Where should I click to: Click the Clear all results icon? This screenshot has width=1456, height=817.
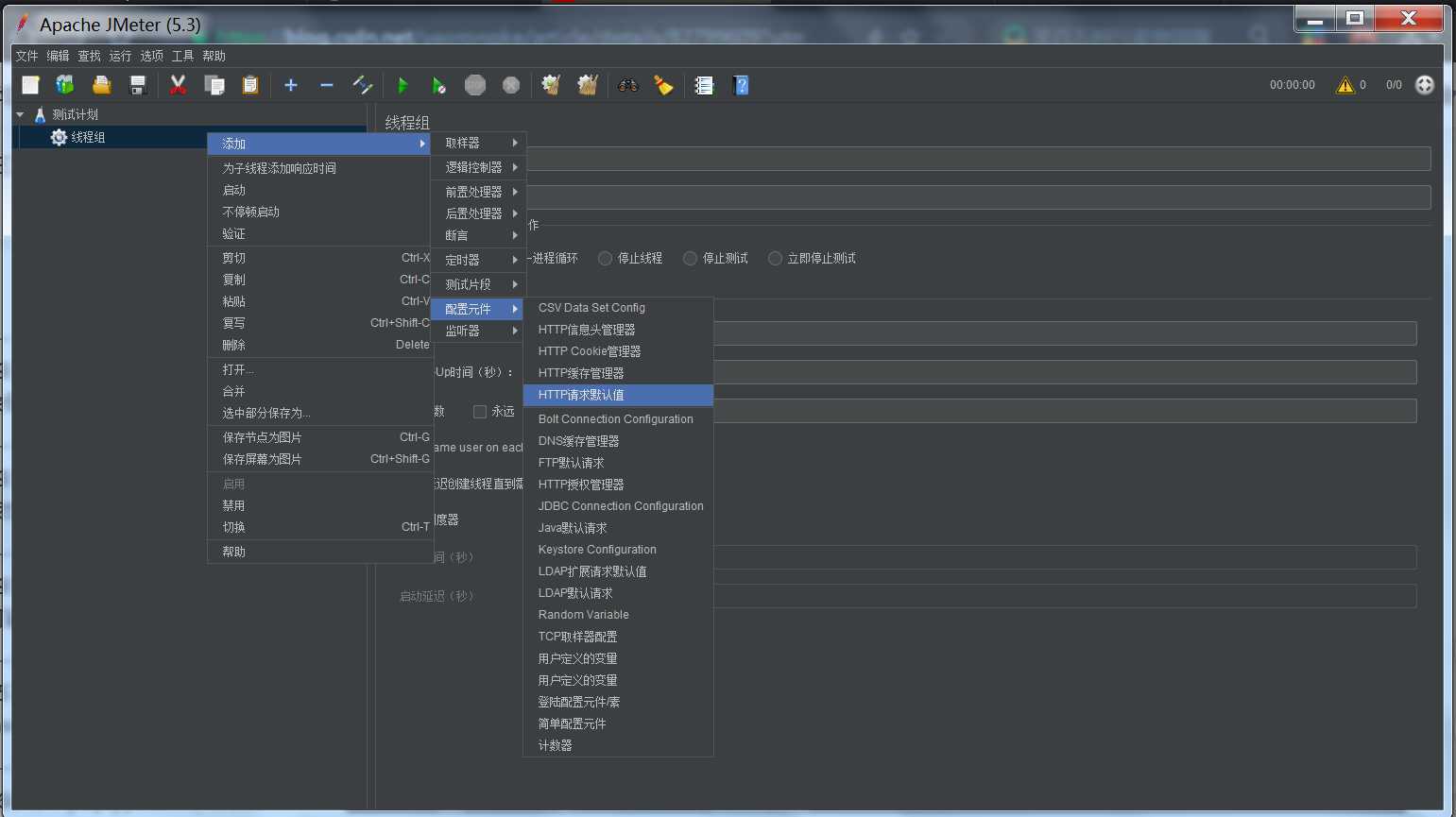tap(588, 85)
